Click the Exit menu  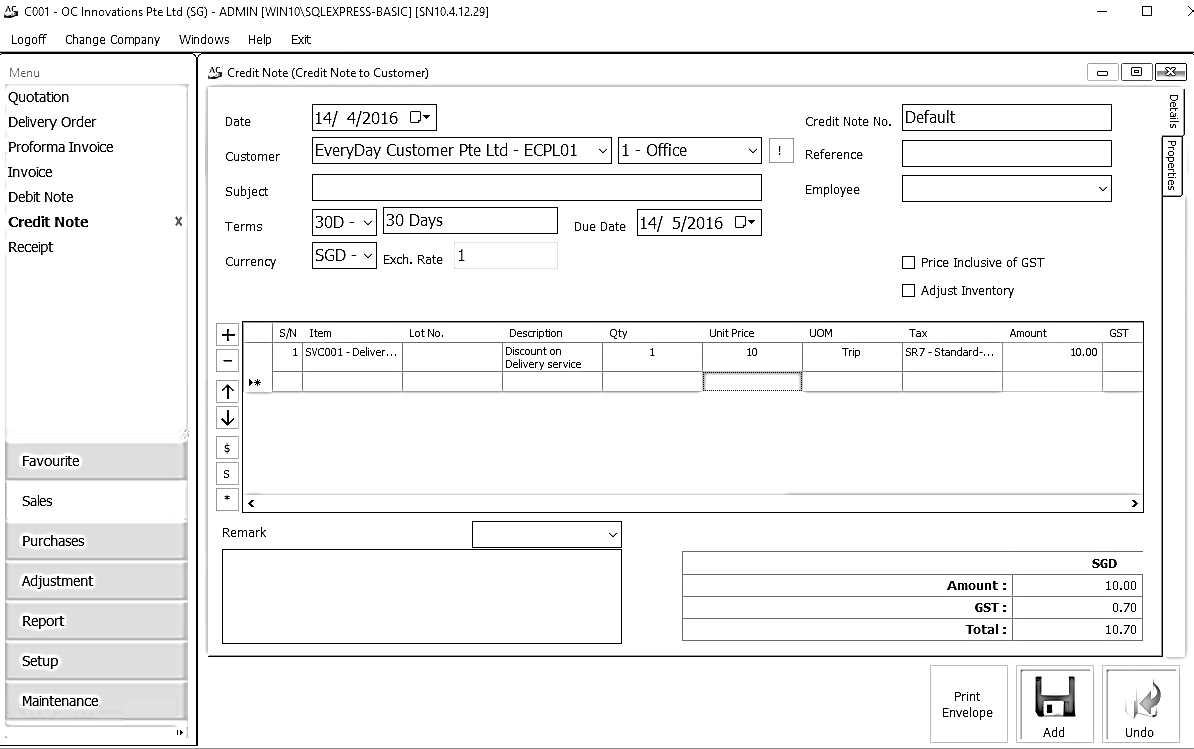301,40
